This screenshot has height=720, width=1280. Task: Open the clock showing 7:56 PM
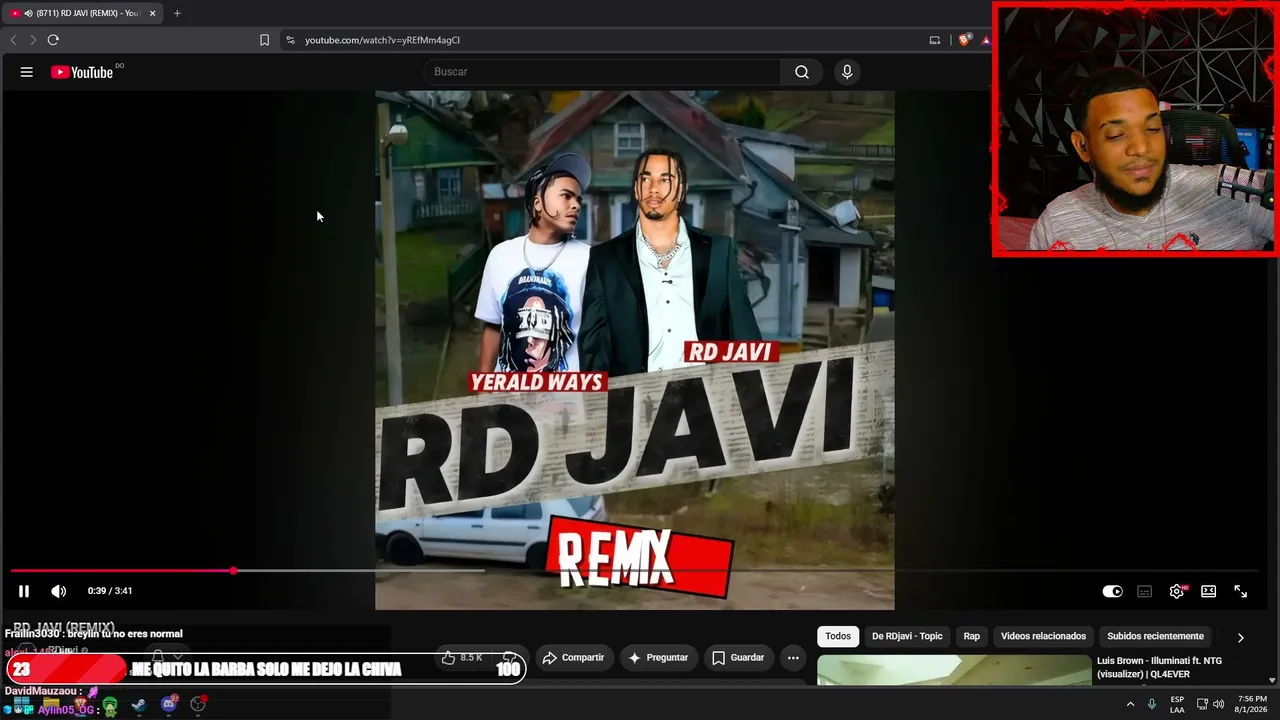pos(1252,704)
